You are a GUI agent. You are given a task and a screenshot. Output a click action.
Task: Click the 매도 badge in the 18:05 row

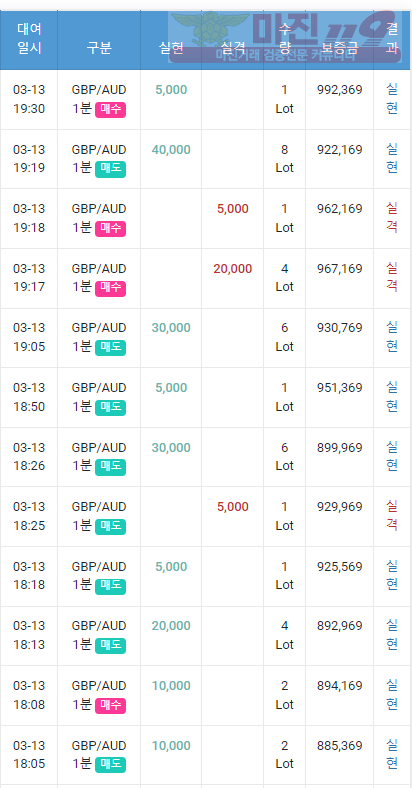[x=110, y=765]
